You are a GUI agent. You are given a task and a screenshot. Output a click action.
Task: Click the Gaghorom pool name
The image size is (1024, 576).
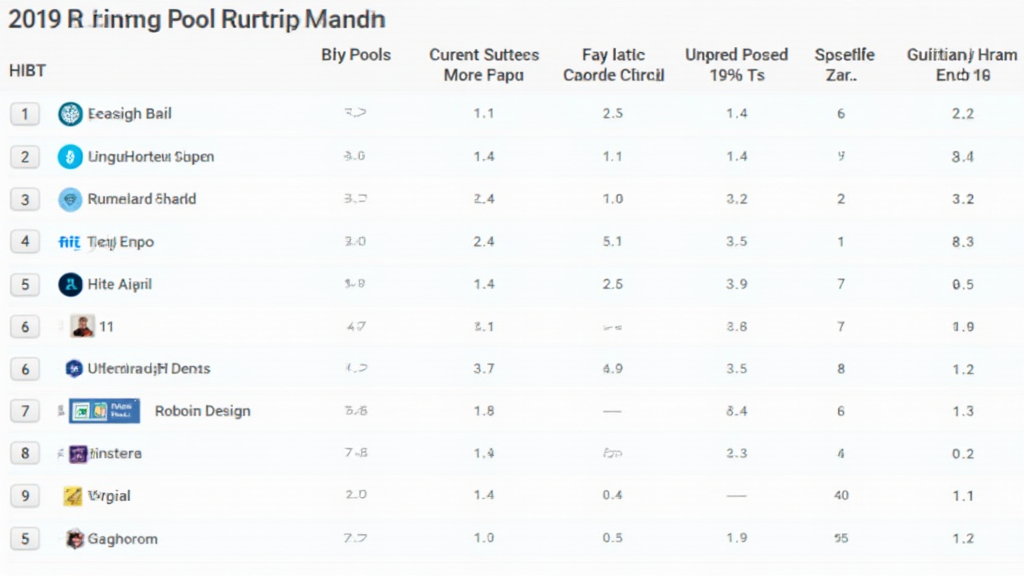coord(123,539)
